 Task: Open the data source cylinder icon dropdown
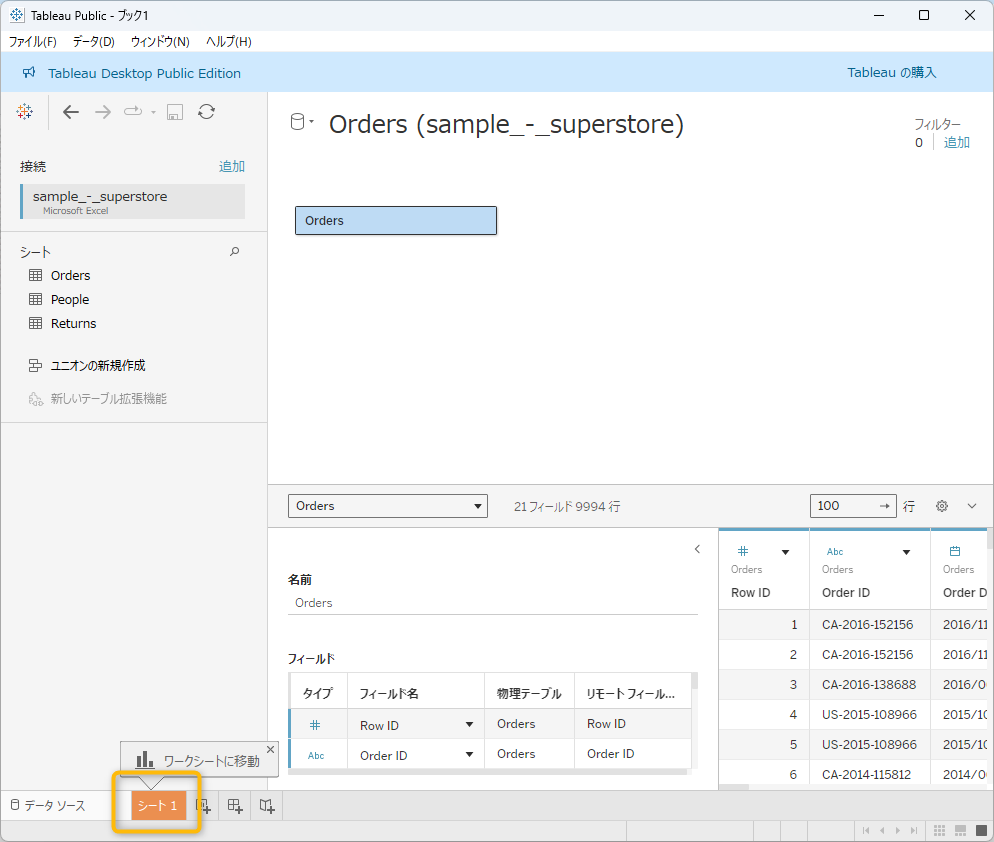click(301, 123)
